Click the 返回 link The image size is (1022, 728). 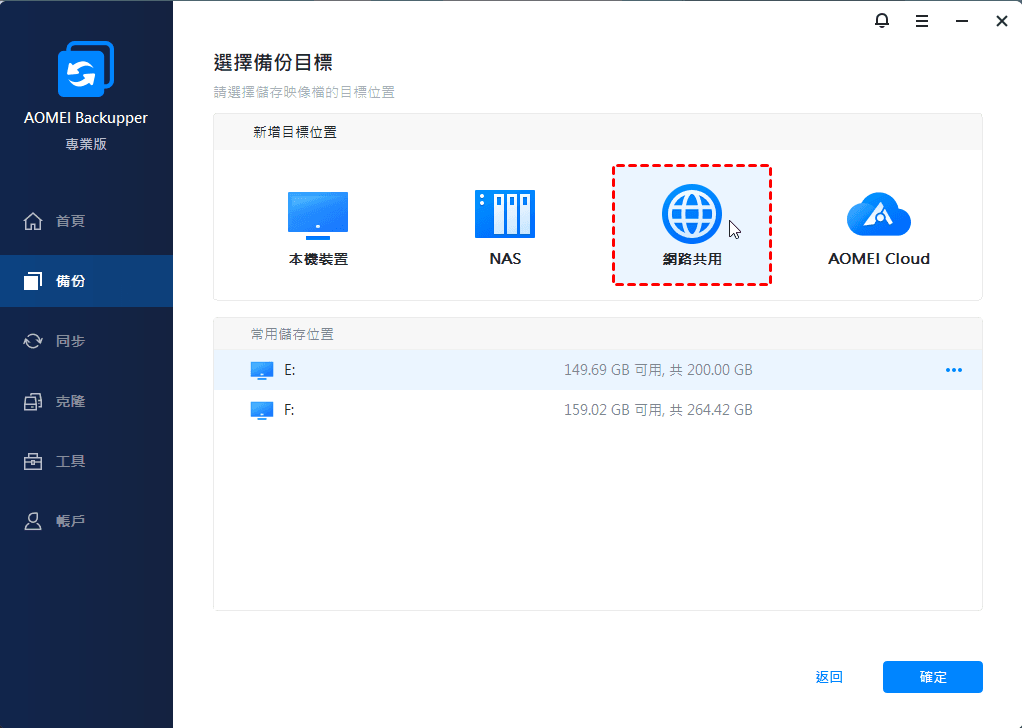pyautogui.click(x=829, y=677)
